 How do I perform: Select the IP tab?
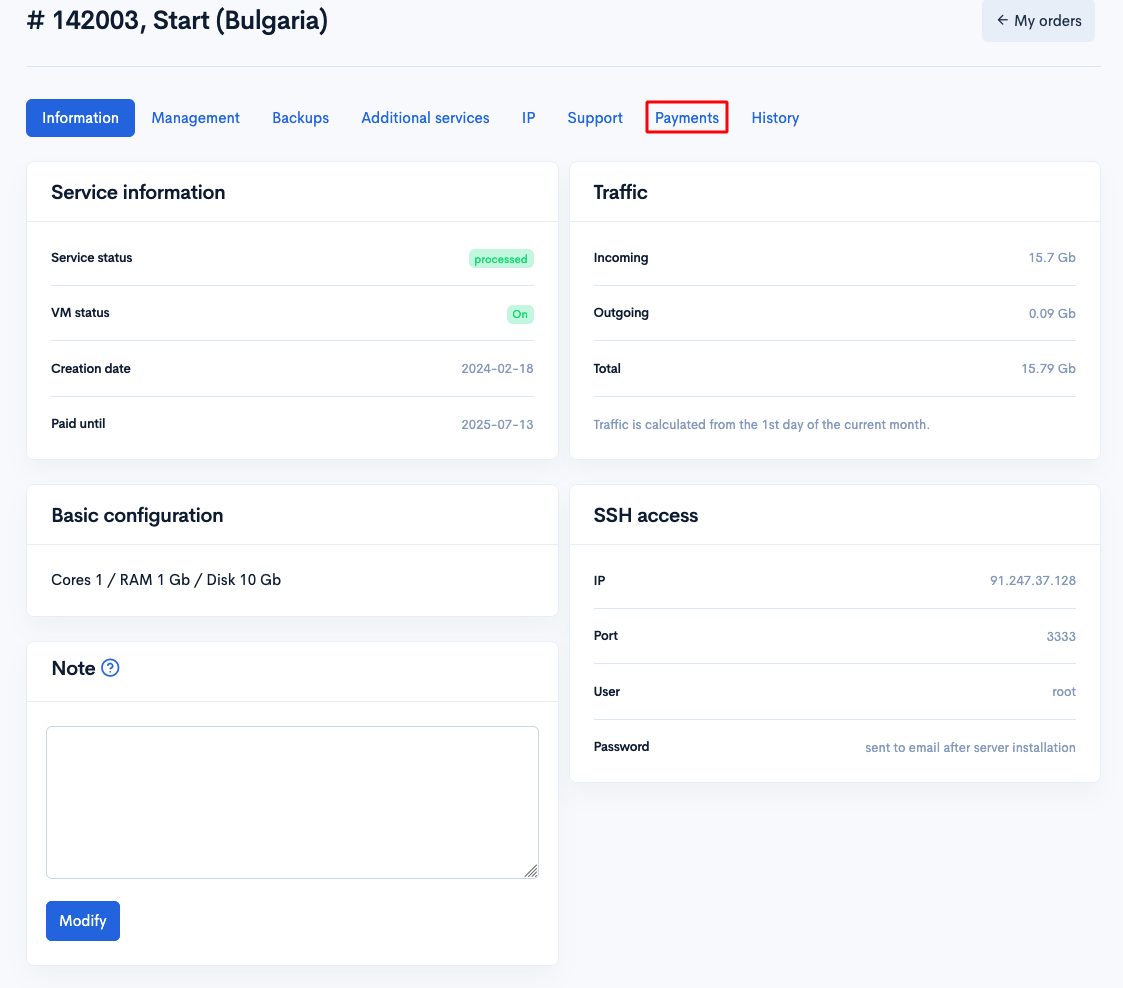[529, 118]
